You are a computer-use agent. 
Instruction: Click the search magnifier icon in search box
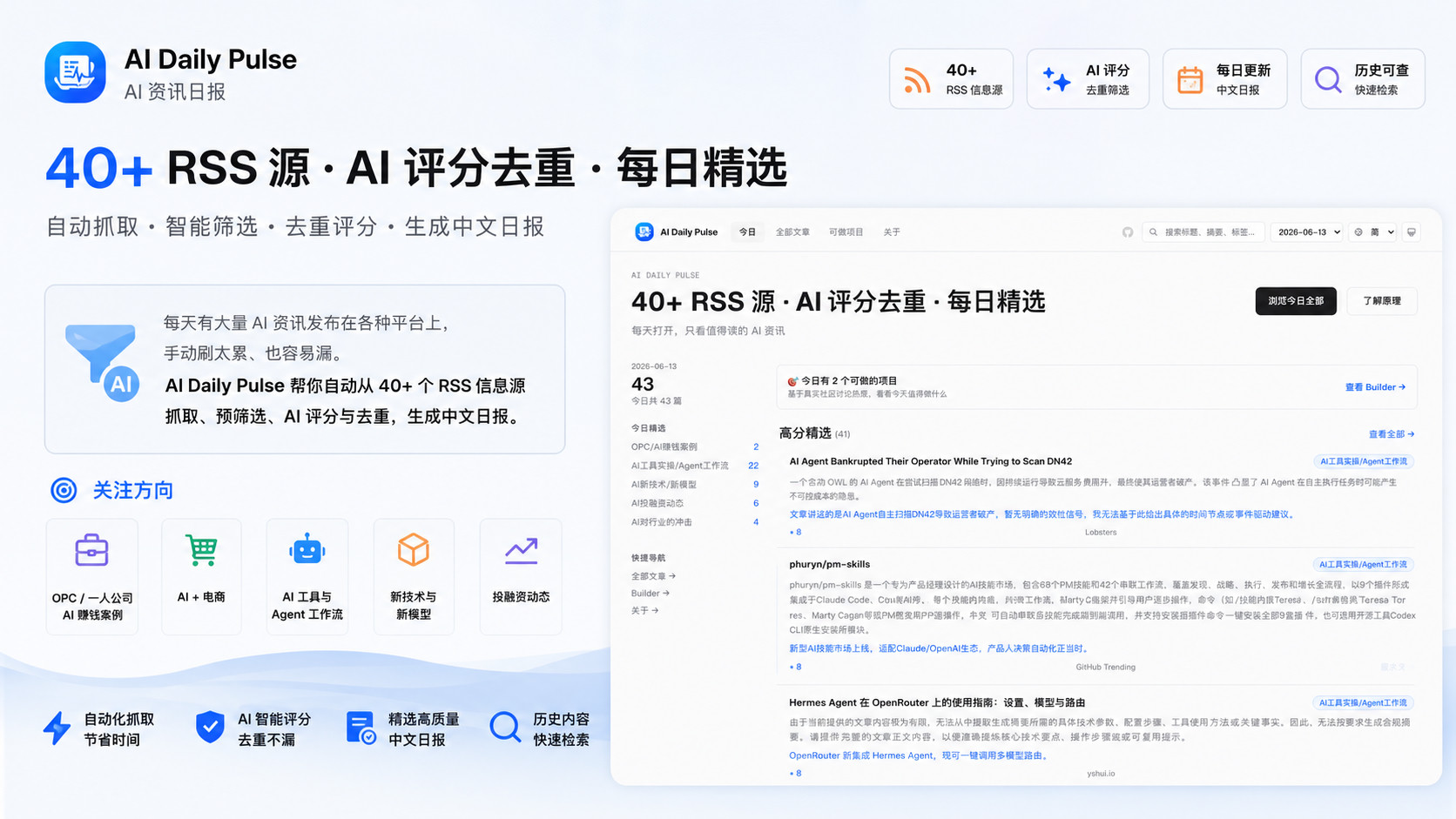[1154, 232]
